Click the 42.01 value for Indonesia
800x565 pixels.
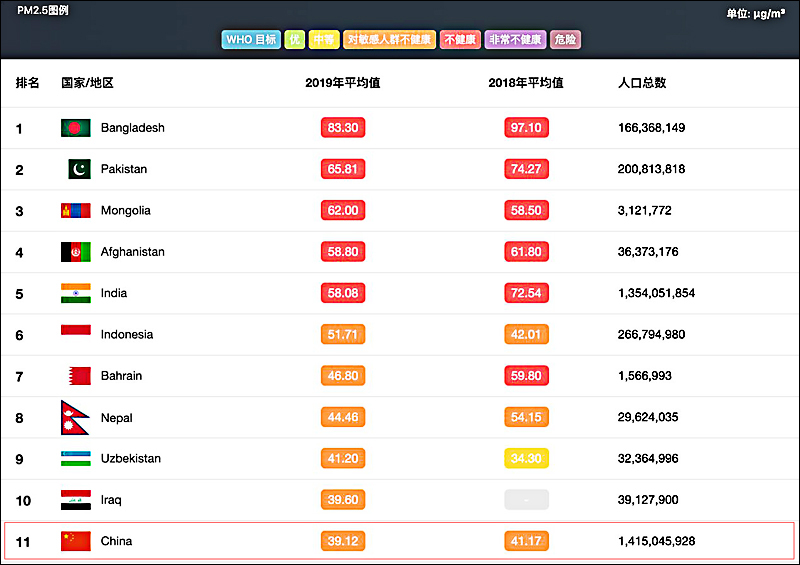(x=527, y=334)
